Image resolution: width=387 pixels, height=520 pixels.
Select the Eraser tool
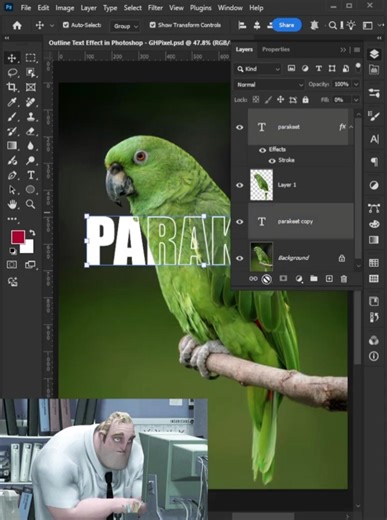(31, 131)
